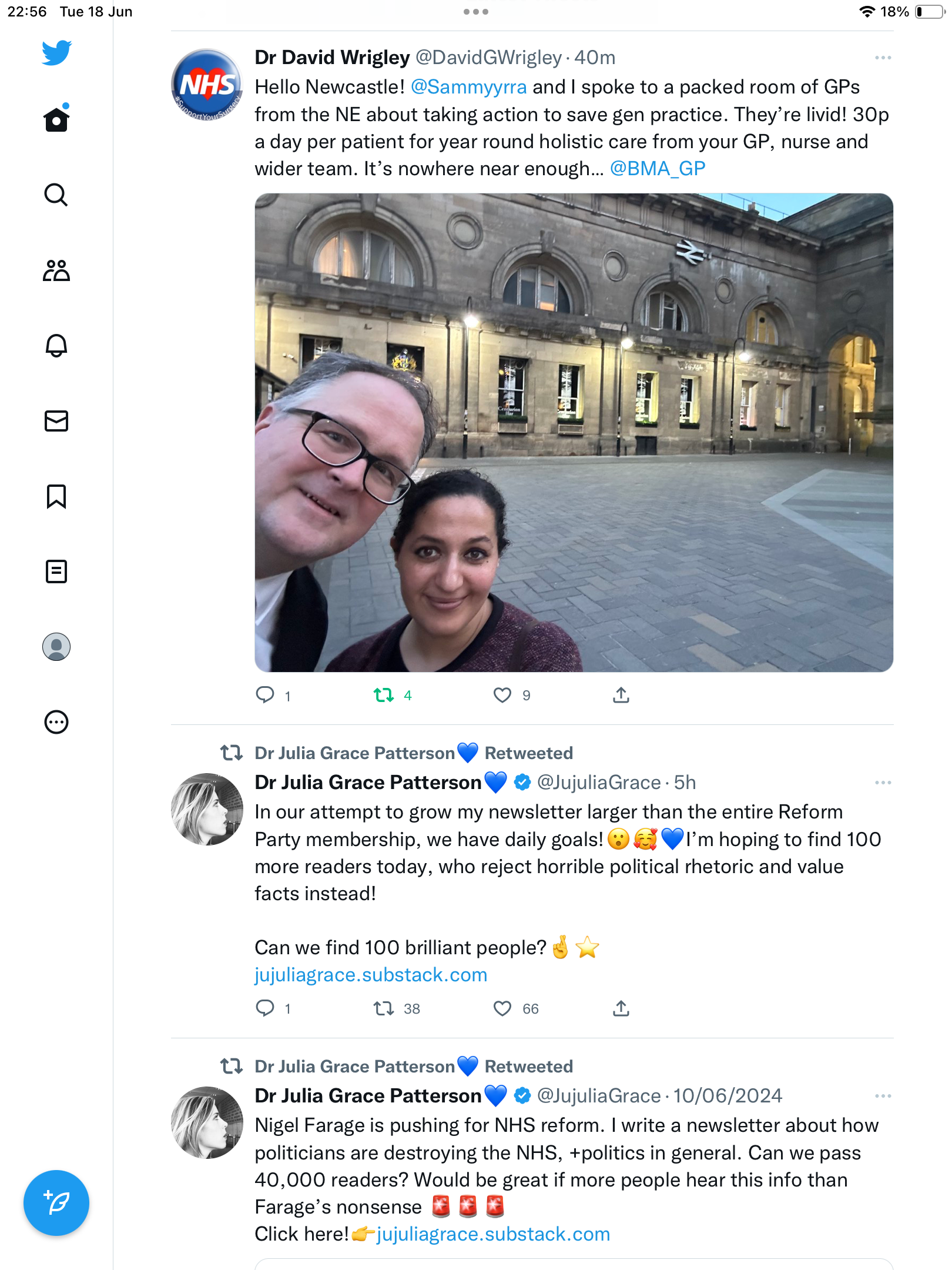Expand options menu on David Wrigley's tweet
952x1270 pixels.
pos(883,58)
